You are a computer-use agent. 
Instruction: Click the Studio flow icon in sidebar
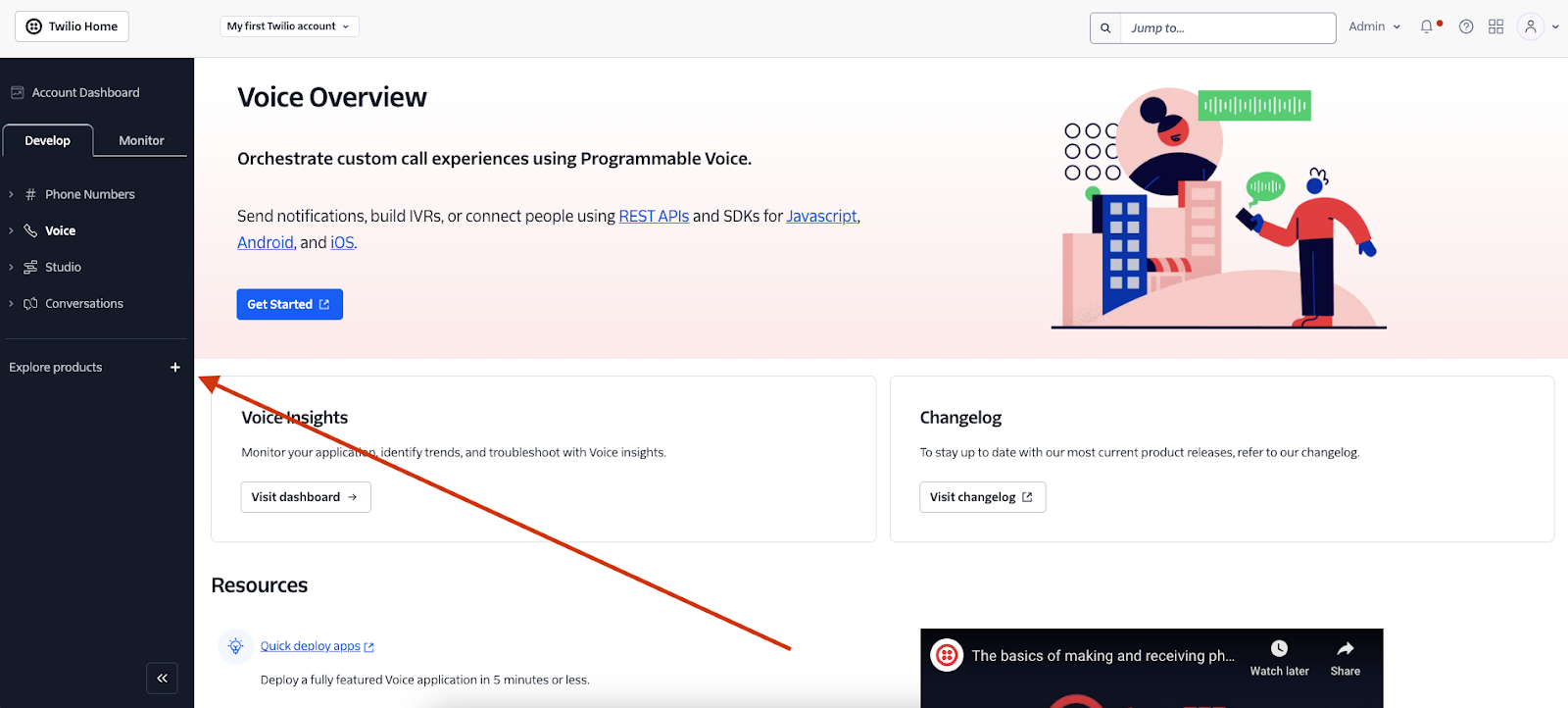click(x=31, y=266)
